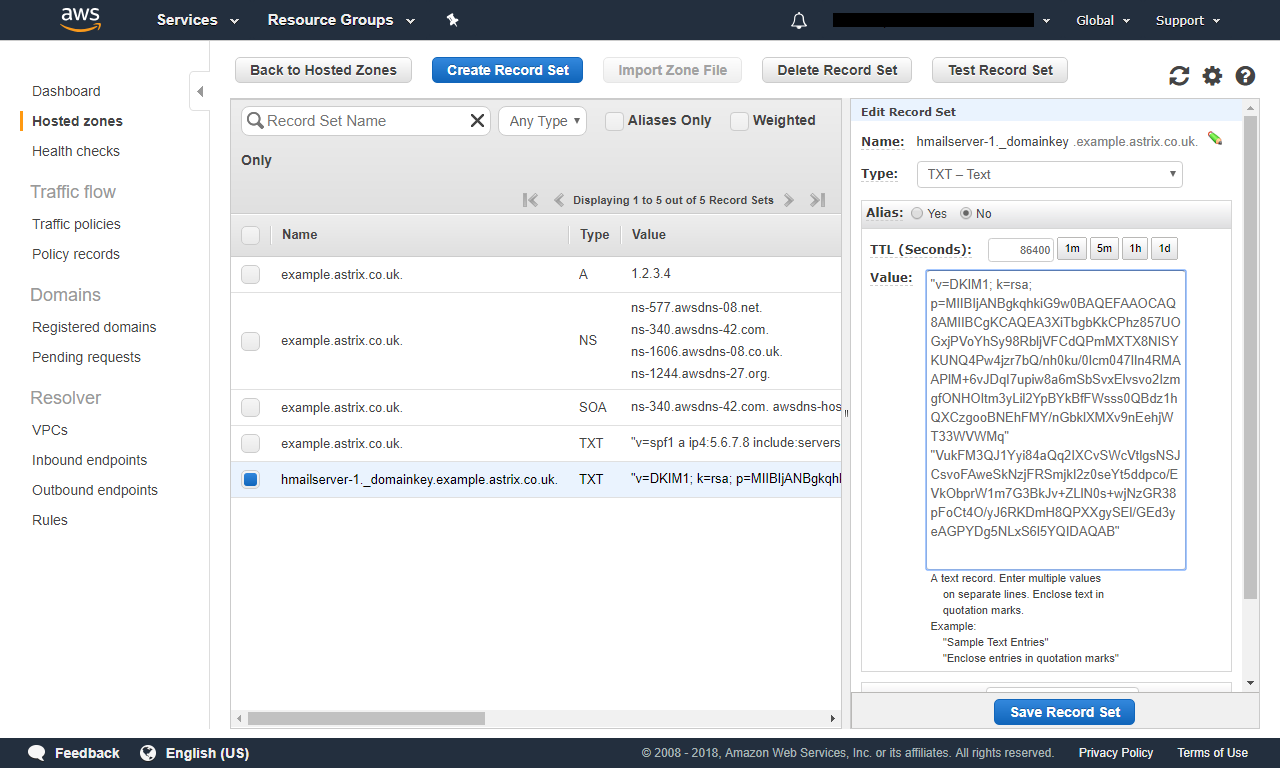Screen dimensions: 1280x768
Task: Click the panel splitter handle
Action: [846, 413]
